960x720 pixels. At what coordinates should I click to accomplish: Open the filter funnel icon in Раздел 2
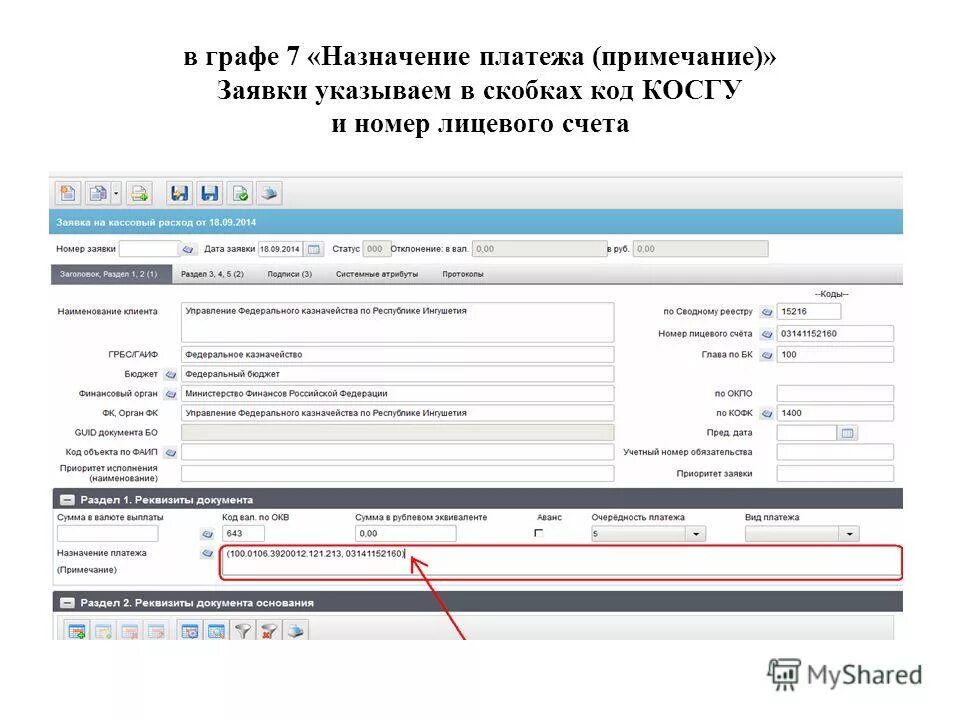click(x=244, y=630)
